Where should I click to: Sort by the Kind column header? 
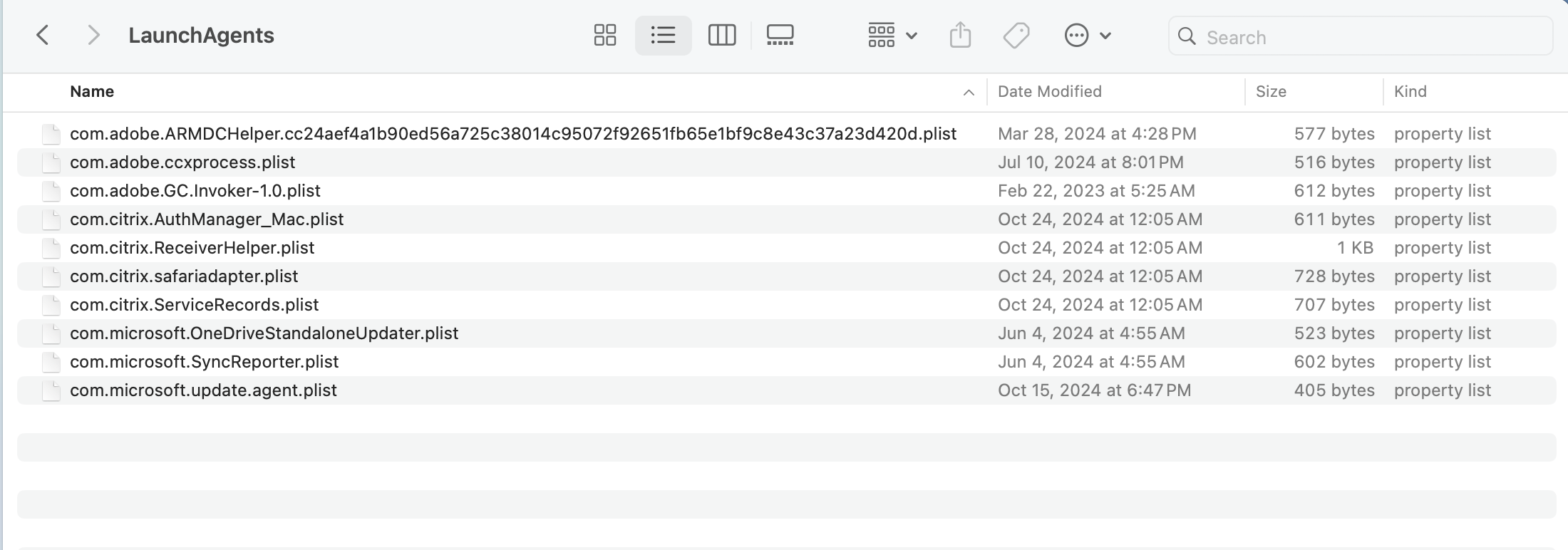[x=1410, y=91]
